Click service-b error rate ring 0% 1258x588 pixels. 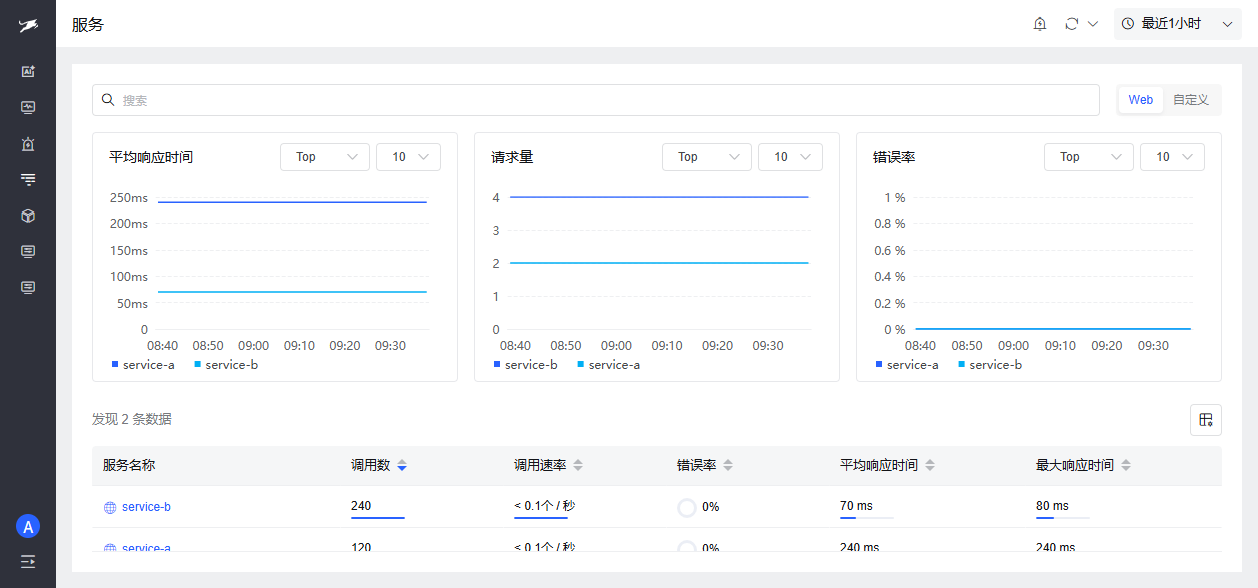[687, 507]
